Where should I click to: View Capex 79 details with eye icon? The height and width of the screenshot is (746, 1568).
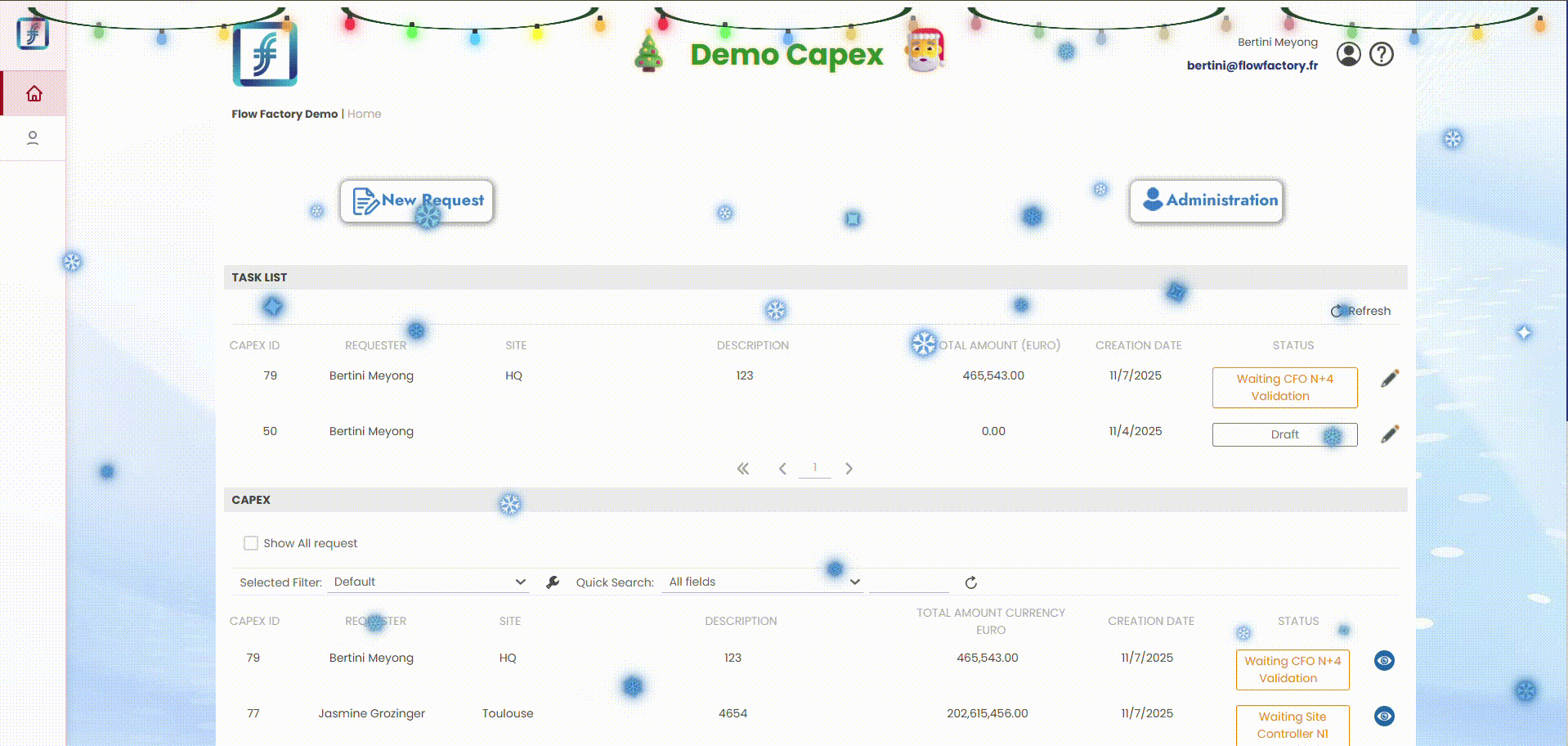click(1383, 661)
